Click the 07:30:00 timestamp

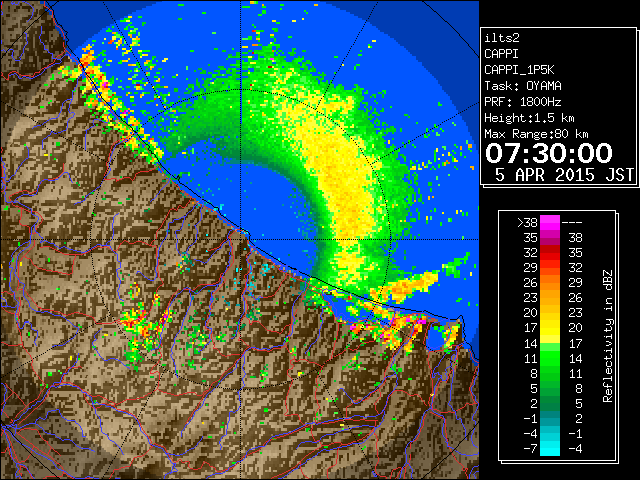tap(549, 153)
